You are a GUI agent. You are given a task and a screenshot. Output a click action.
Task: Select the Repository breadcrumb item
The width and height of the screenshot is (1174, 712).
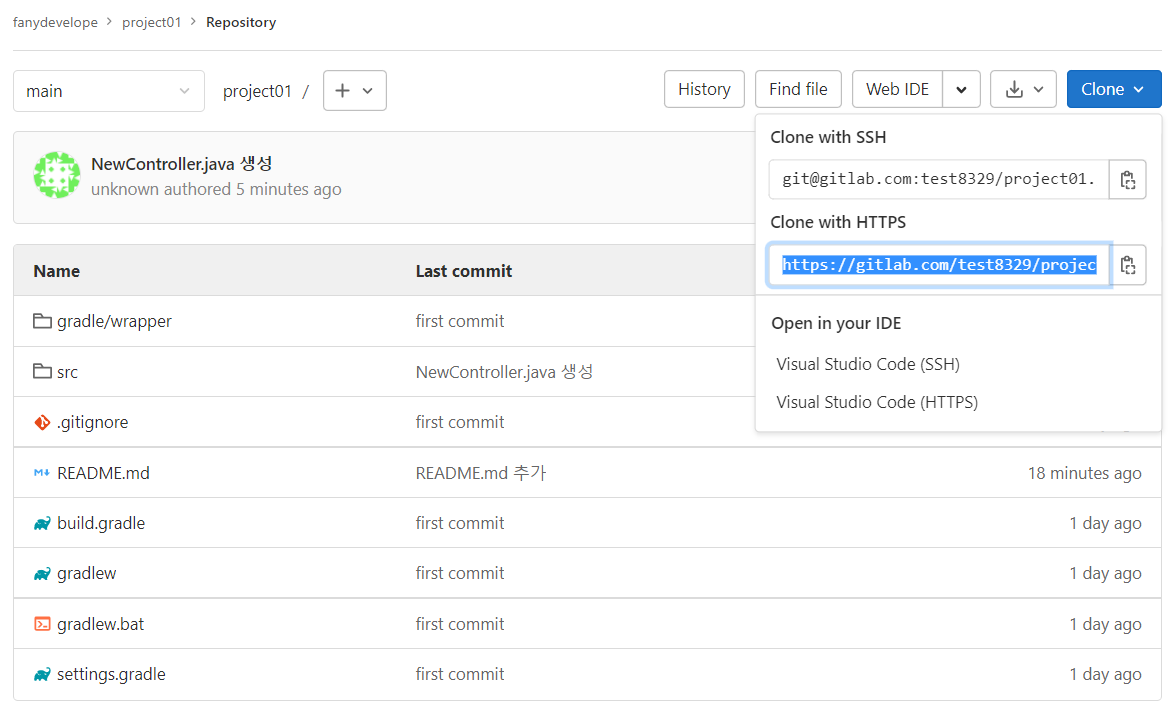[240, 21]
